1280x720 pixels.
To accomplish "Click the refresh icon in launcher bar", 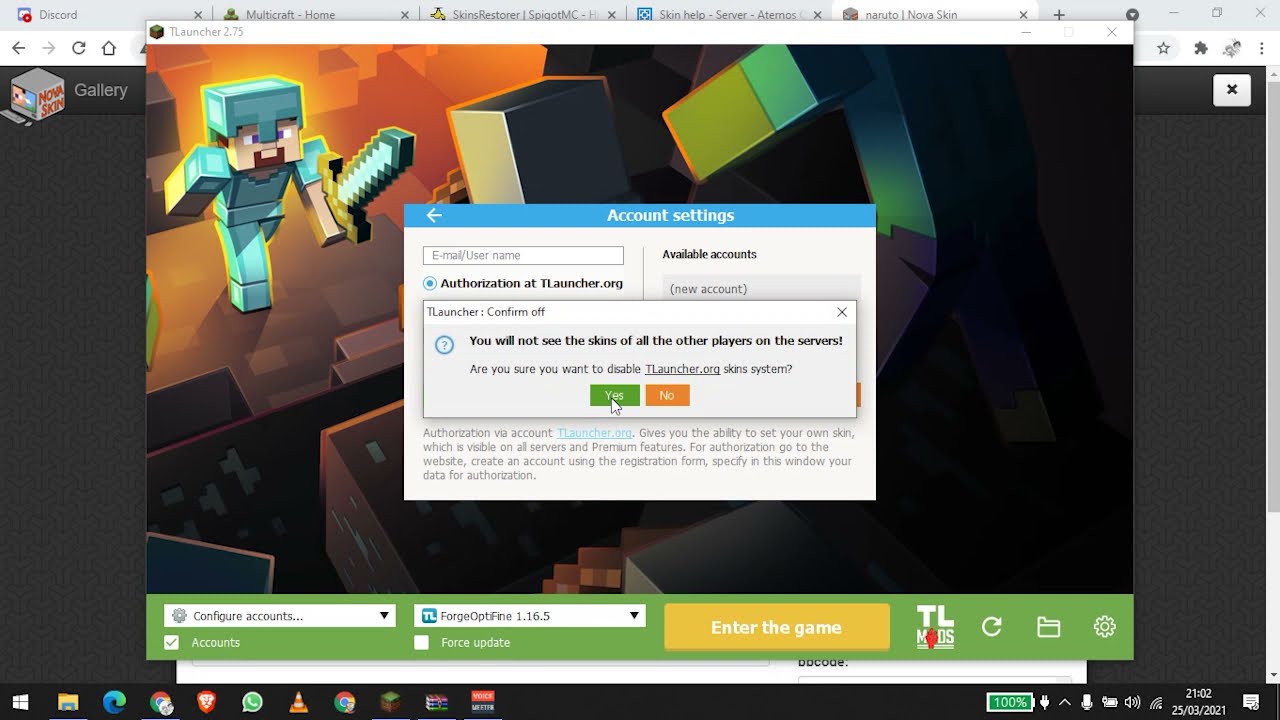I will [x=992, y=627].
